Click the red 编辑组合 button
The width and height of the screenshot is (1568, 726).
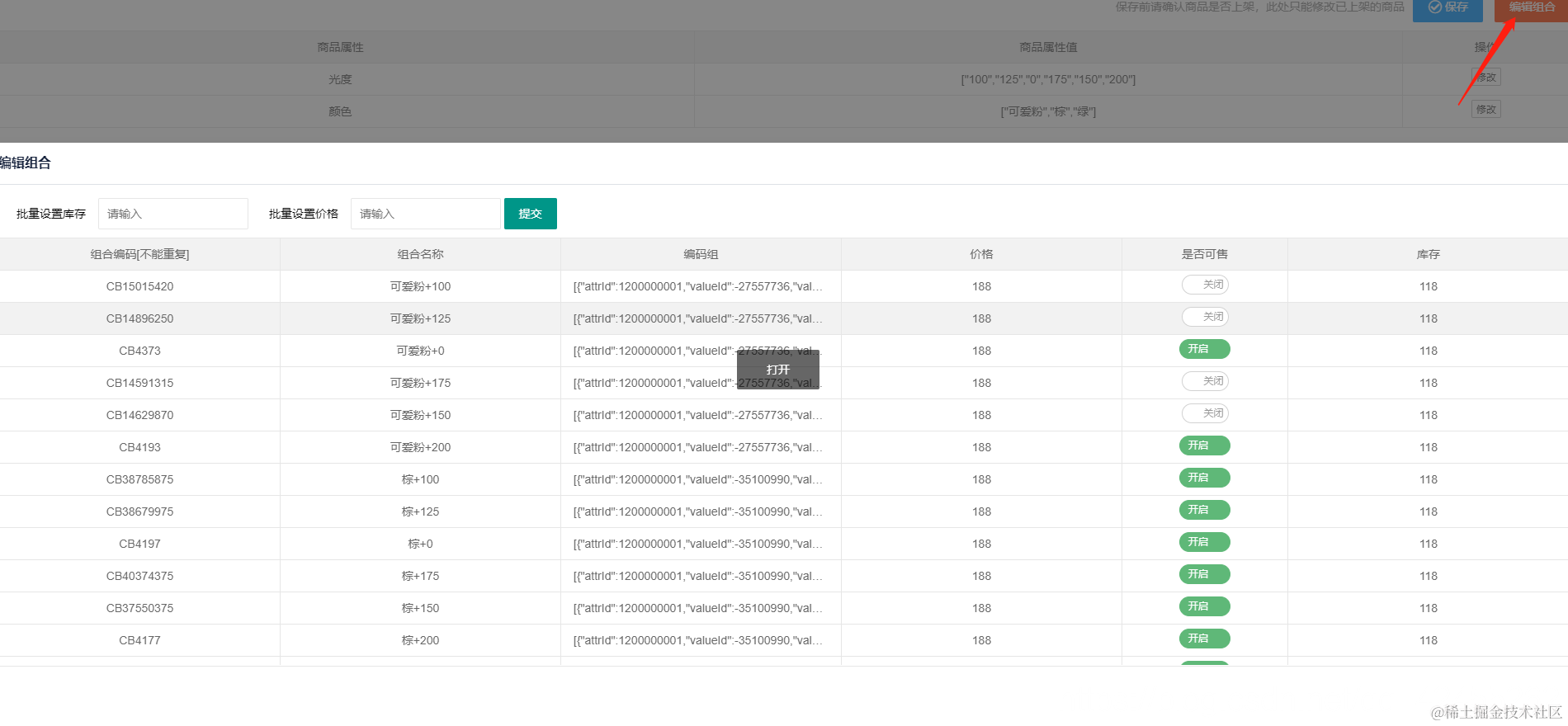click(1531, 8)
